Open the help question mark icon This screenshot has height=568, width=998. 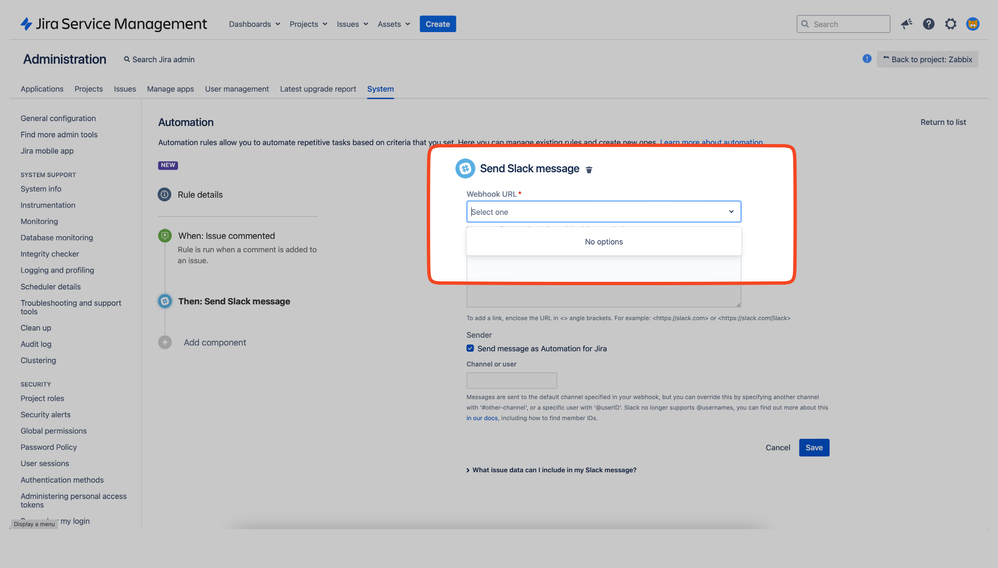coord(929,24)
